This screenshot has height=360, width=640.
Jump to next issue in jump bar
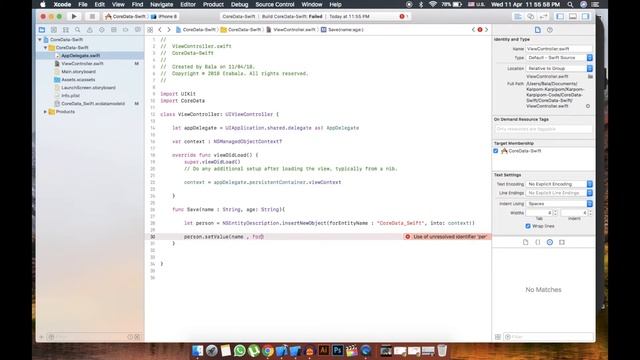487,30
